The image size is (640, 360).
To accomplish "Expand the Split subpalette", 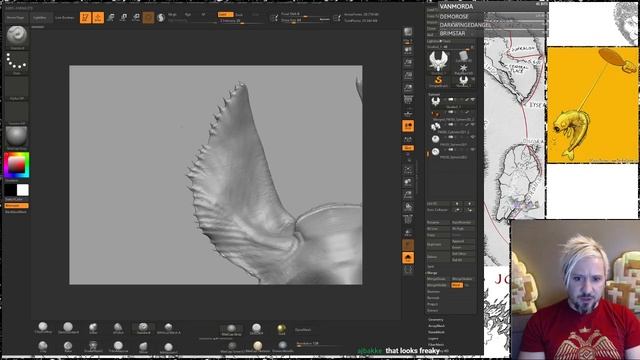I will [x=431, y=267].
